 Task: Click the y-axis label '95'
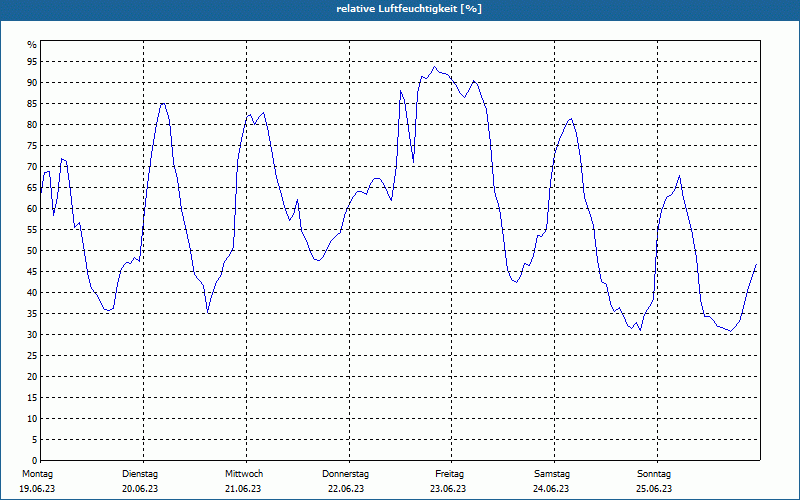click(32, 62)
